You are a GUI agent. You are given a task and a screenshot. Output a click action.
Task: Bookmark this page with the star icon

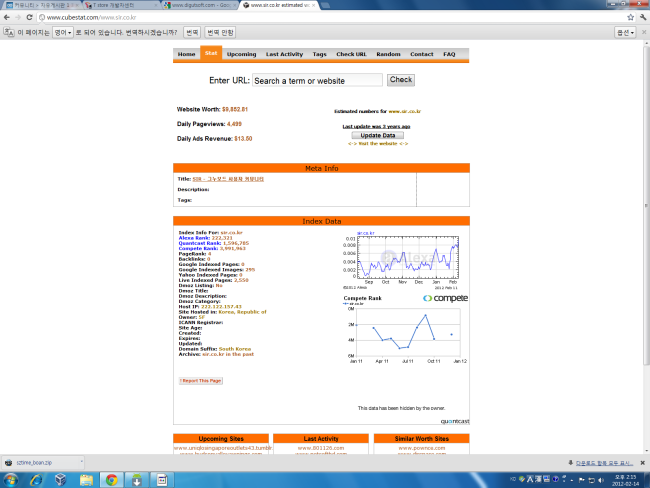click(631, 17)
